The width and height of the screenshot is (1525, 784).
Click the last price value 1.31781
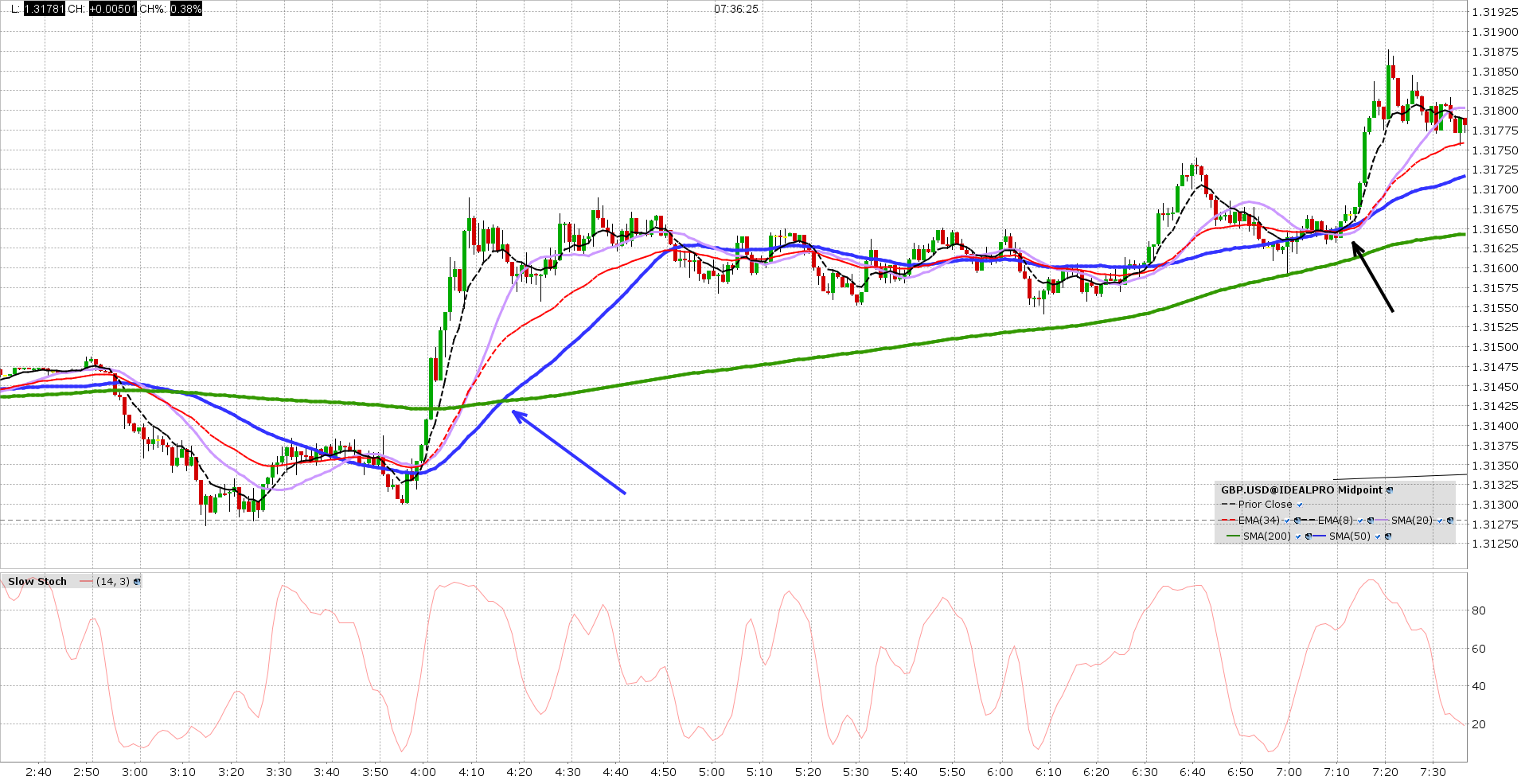[44, 9]
